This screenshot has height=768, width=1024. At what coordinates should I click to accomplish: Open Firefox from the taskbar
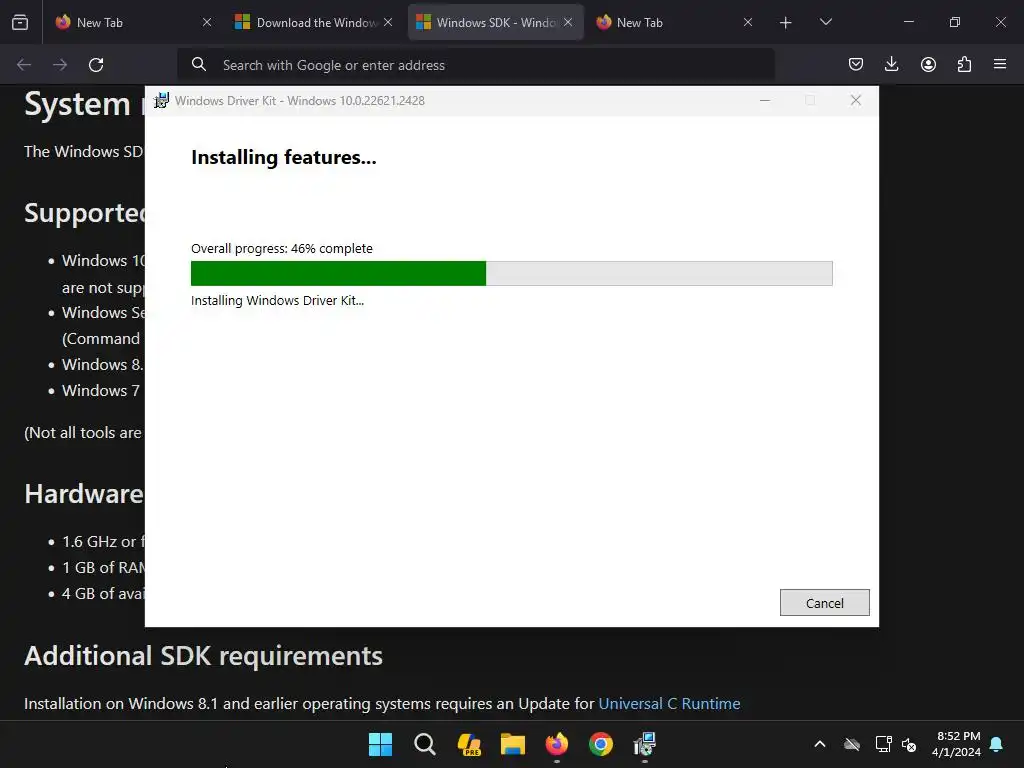pos(556,744)
